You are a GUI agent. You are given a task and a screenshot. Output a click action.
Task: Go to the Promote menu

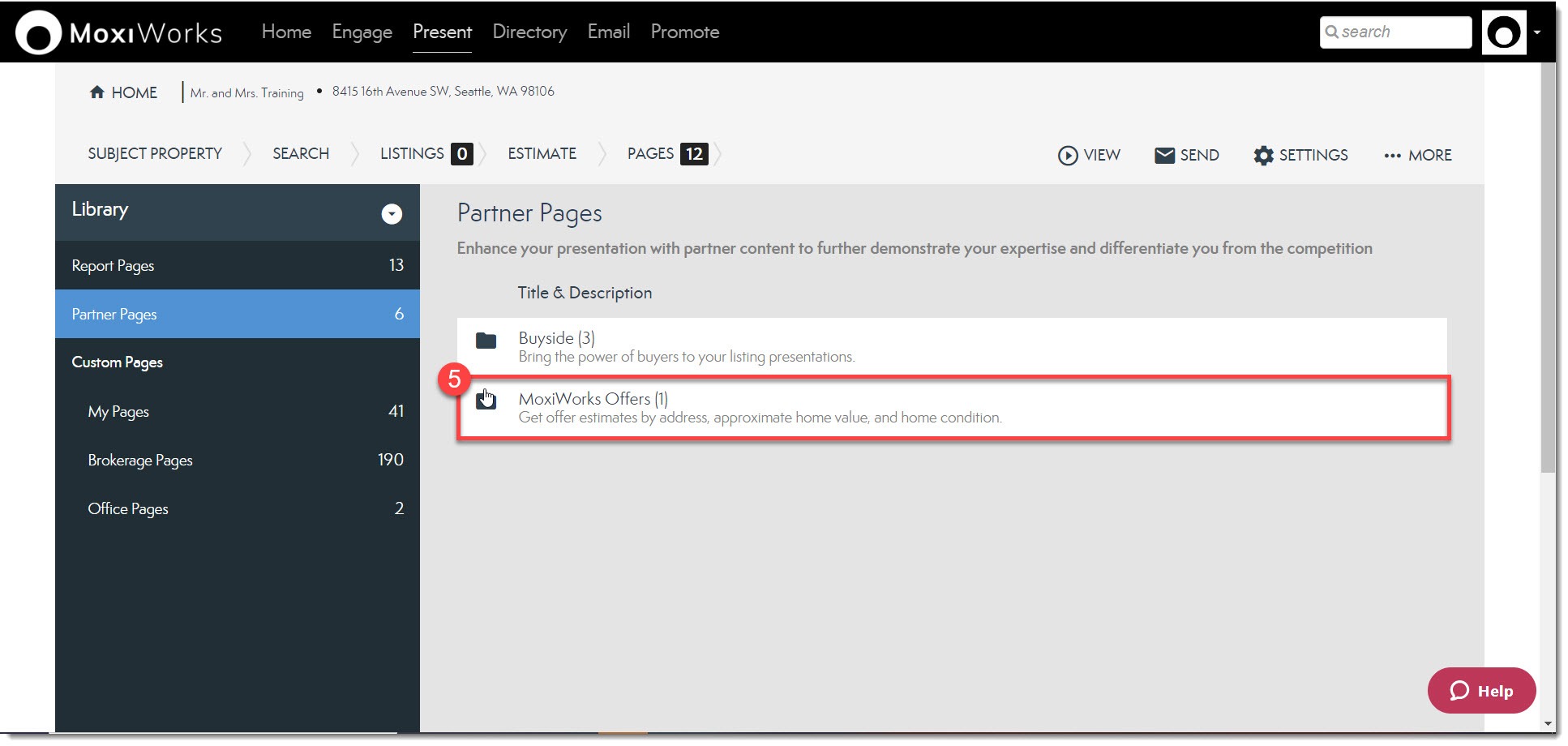click(x=684, y=32)
